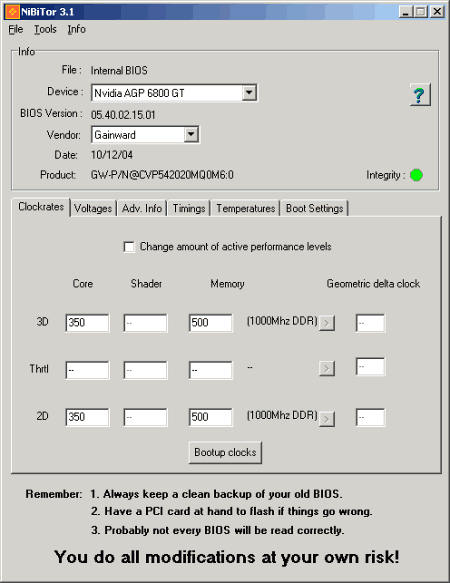Open the Info menu
Viewport: 450px width, 583px height.
[x=76, y=29]
